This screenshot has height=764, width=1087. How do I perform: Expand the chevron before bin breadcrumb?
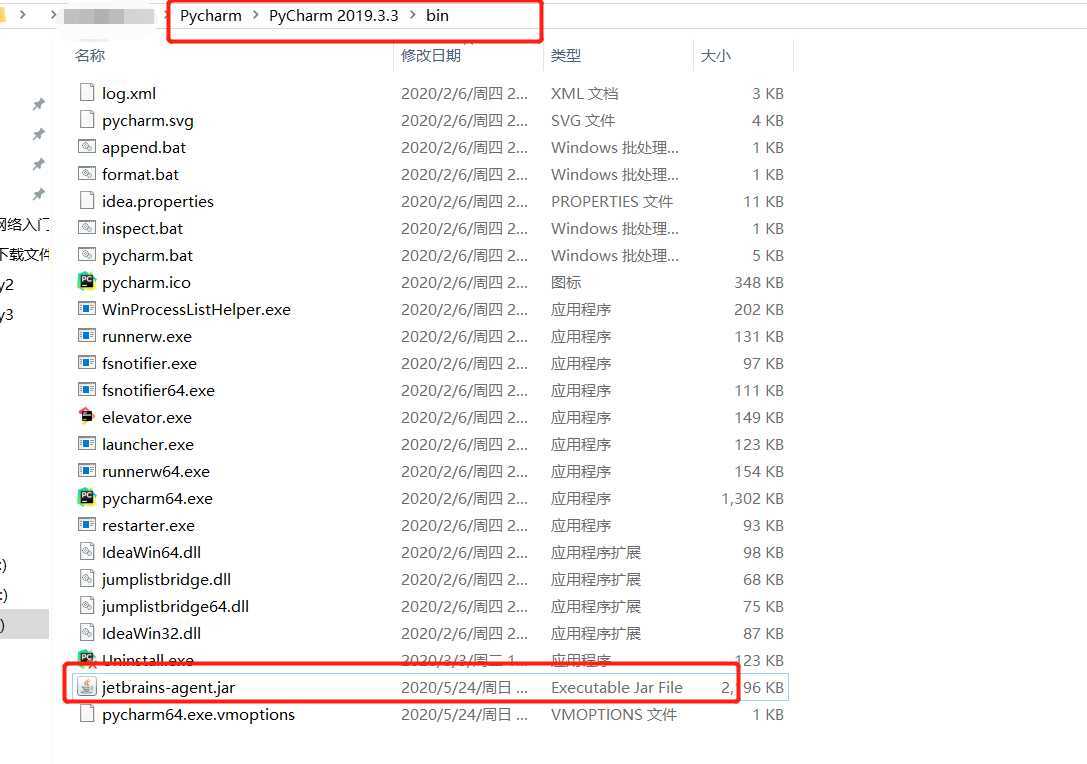click(412, 15)
